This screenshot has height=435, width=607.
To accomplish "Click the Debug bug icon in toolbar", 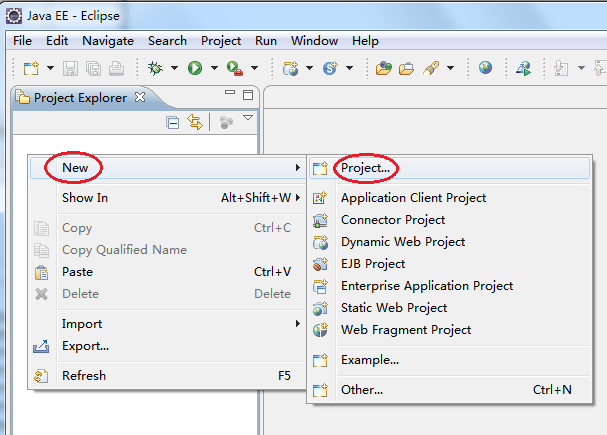I will point(155,69).
